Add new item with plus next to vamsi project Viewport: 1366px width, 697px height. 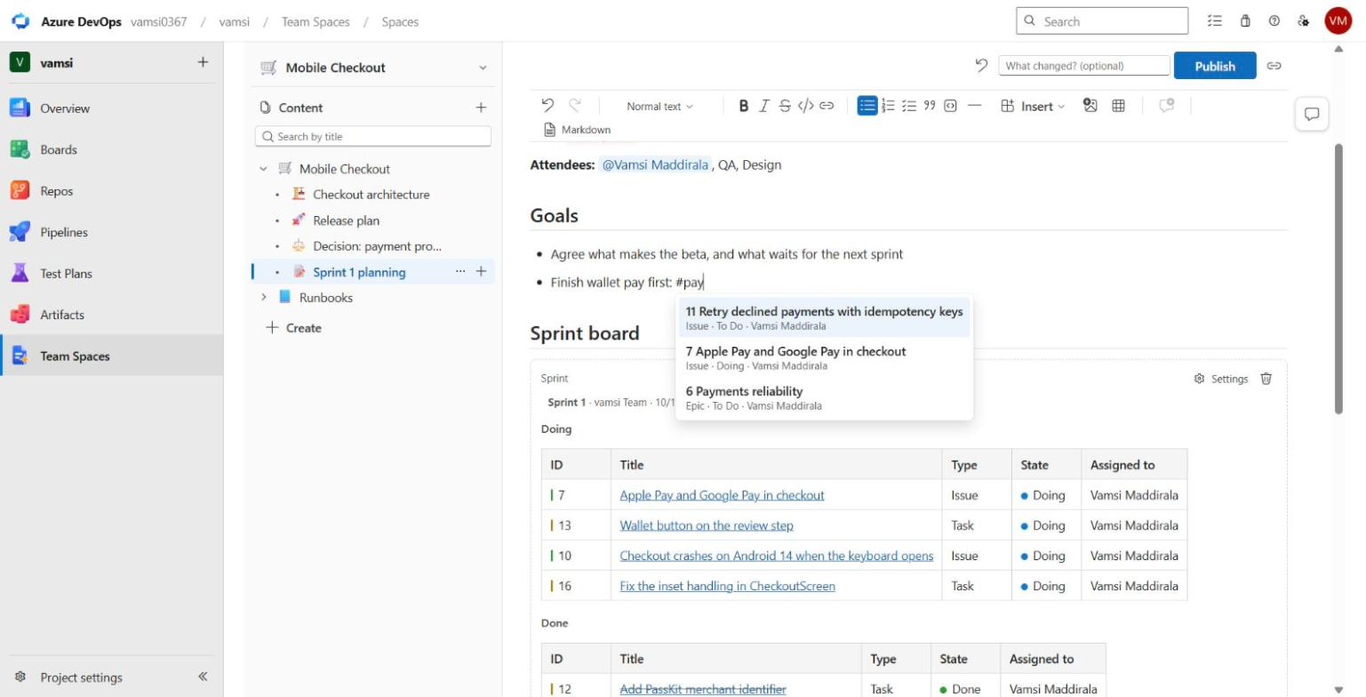pyautogui.click(x=203, y=62)
